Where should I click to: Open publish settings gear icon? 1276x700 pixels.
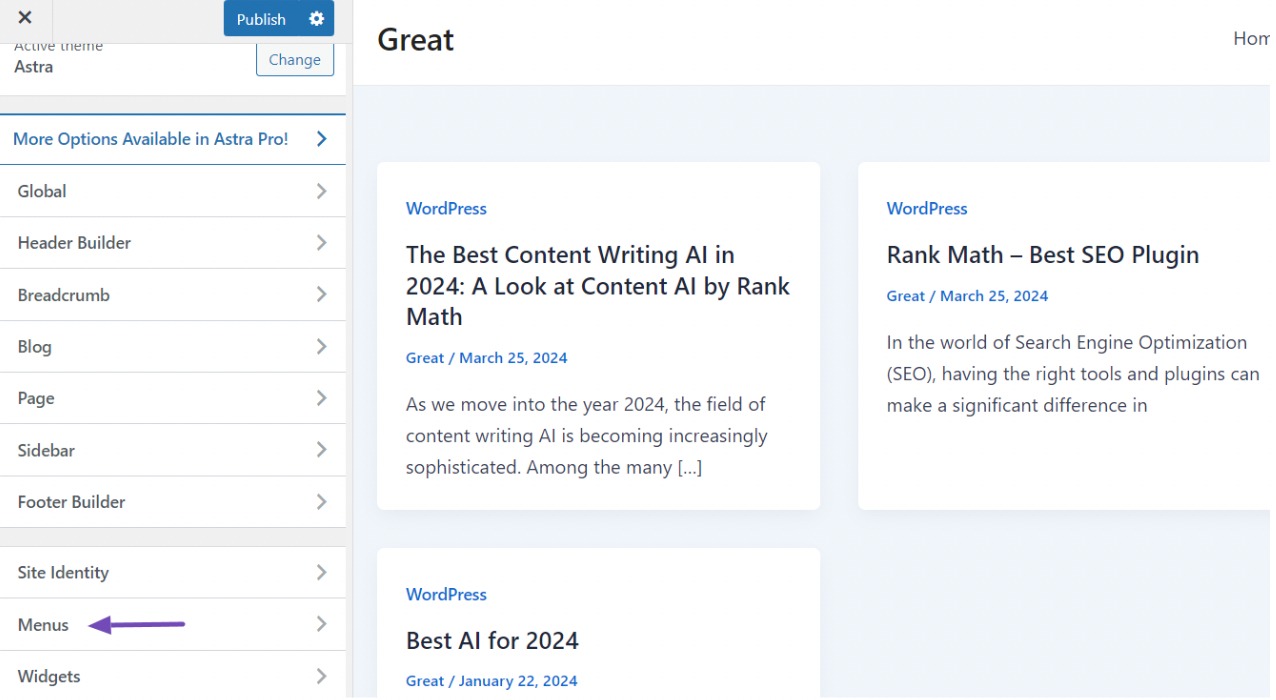click(317, 19)
